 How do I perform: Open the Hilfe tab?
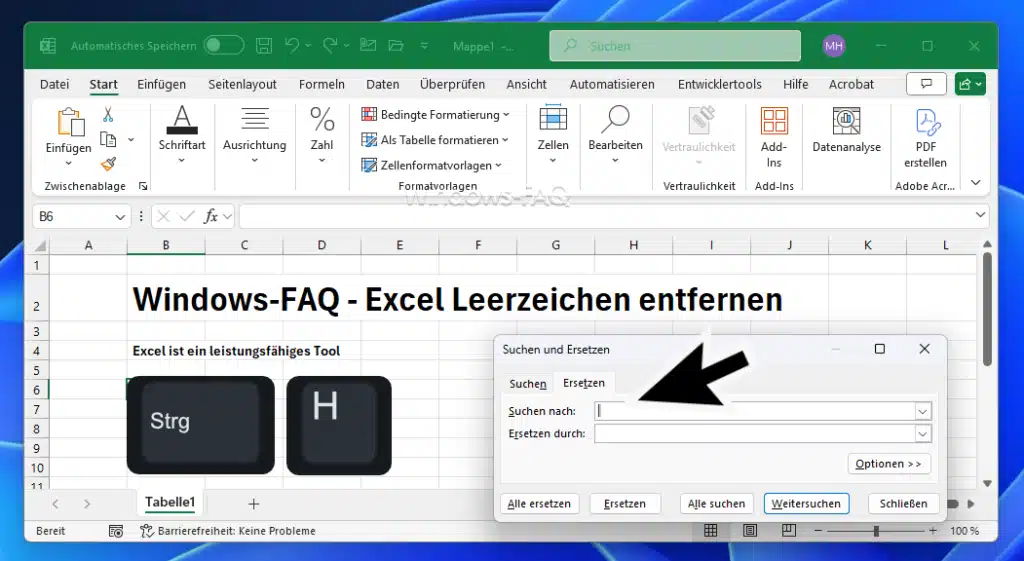tap(795, 84)
